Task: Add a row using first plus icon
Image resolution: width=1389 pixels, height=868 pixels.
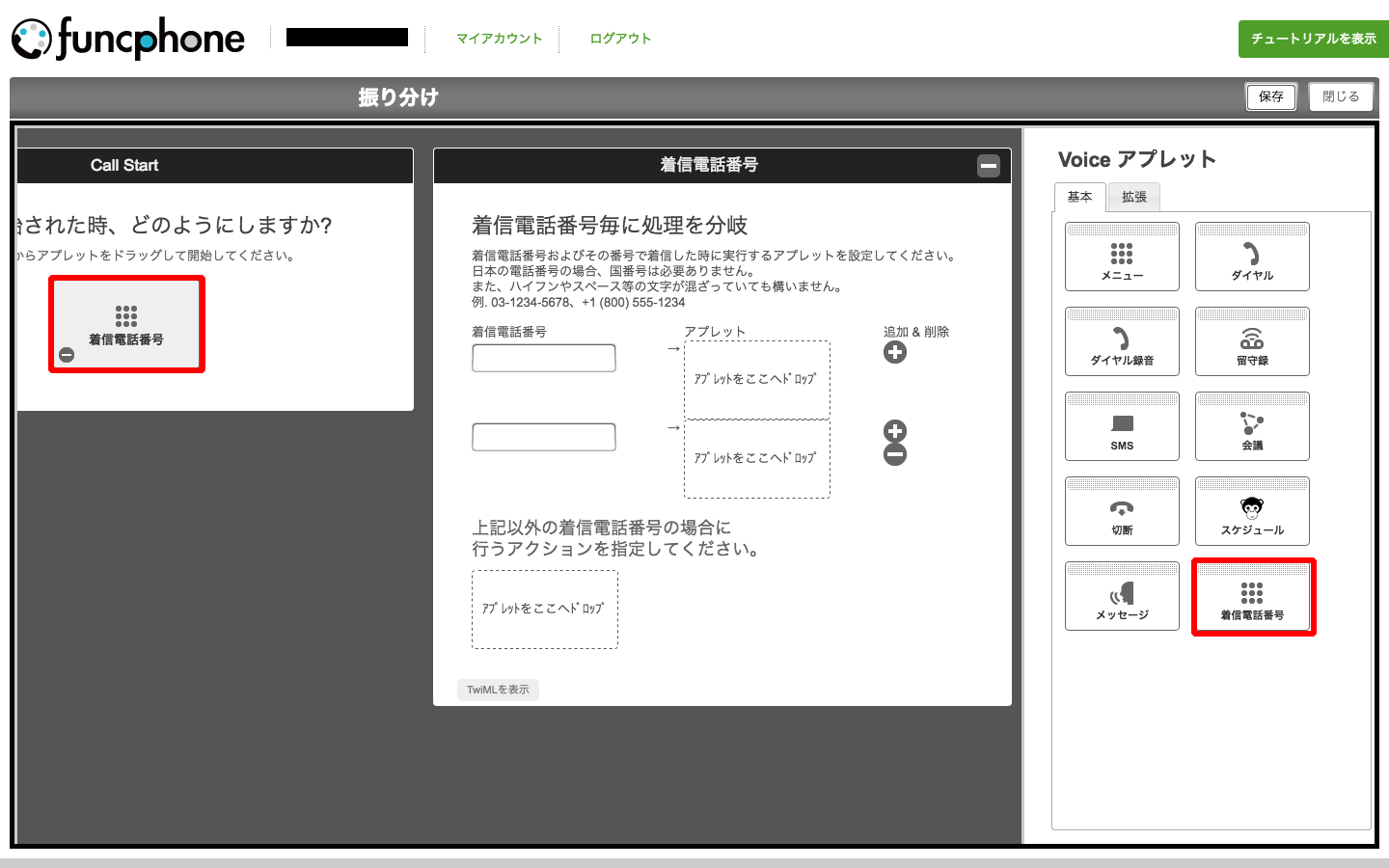Action: coord(895,353)
